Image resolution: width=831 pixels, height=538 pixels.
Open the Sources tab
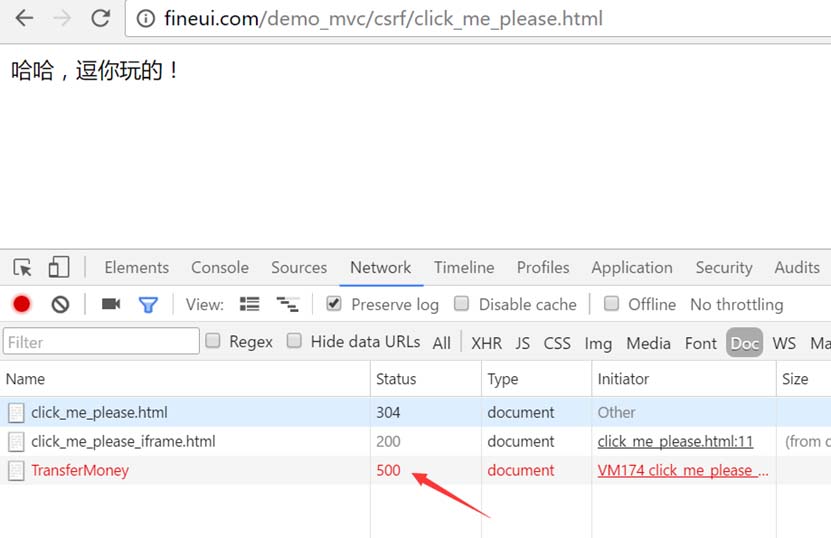tap(299, 268)
